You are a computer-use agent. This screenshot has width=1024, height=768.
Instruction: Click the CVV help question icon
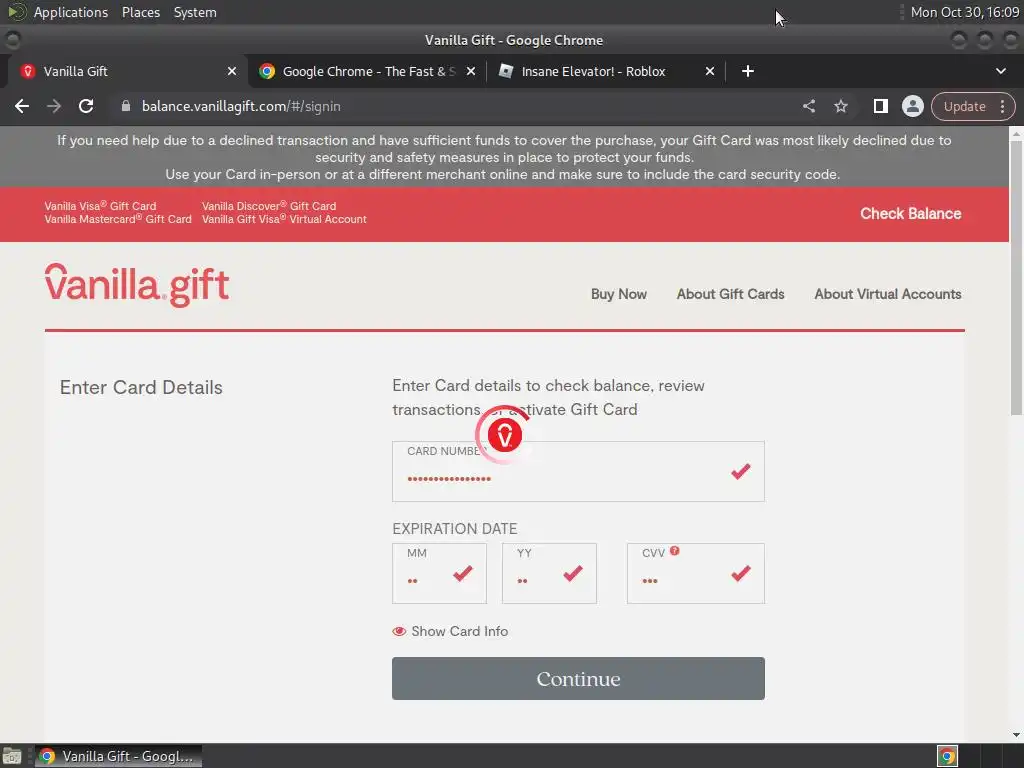675,551
